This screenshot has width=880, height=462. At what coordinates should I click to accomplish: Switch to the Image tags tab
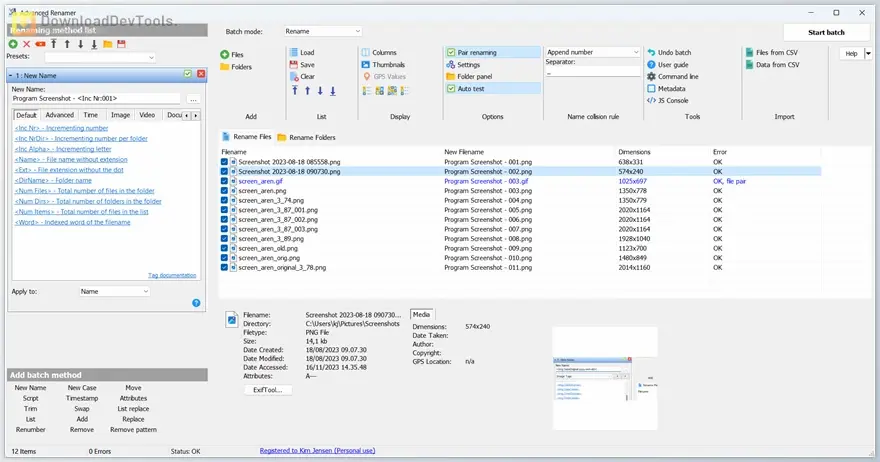pos(120,115)
